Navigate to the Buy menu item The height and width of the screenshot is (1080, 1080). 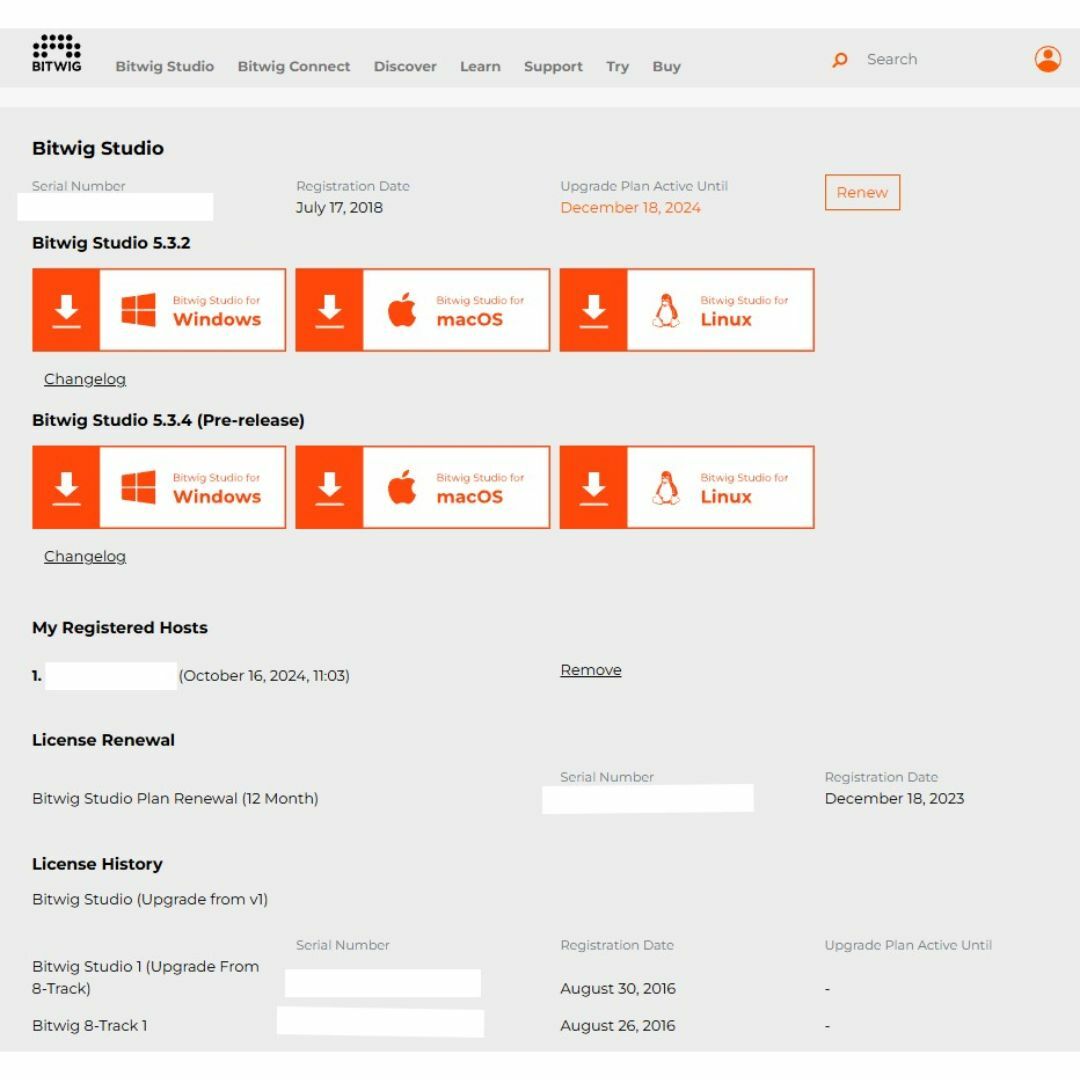tap(666, 66)
